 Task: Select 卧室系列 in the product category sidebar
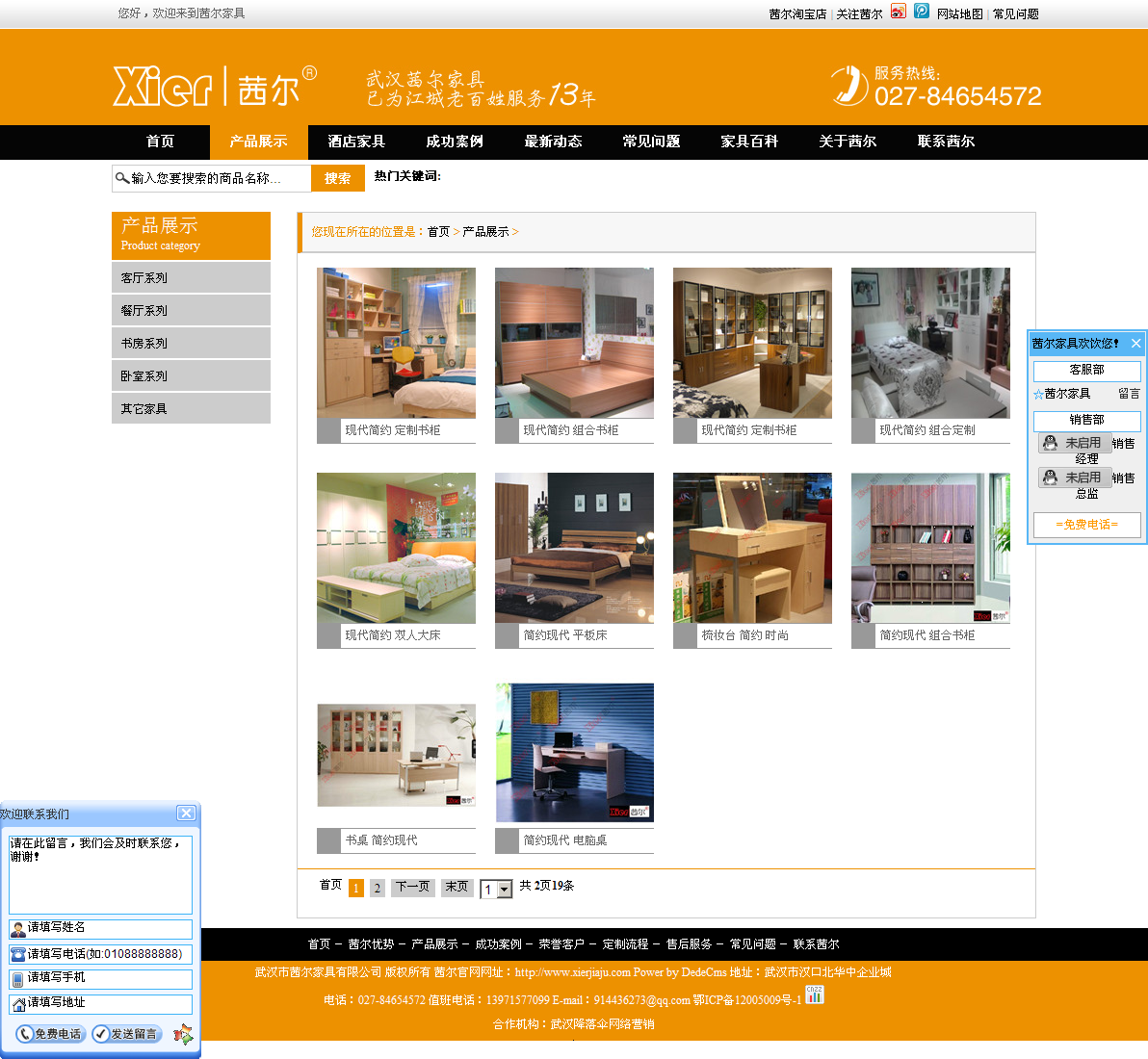(x=191, y=375)
